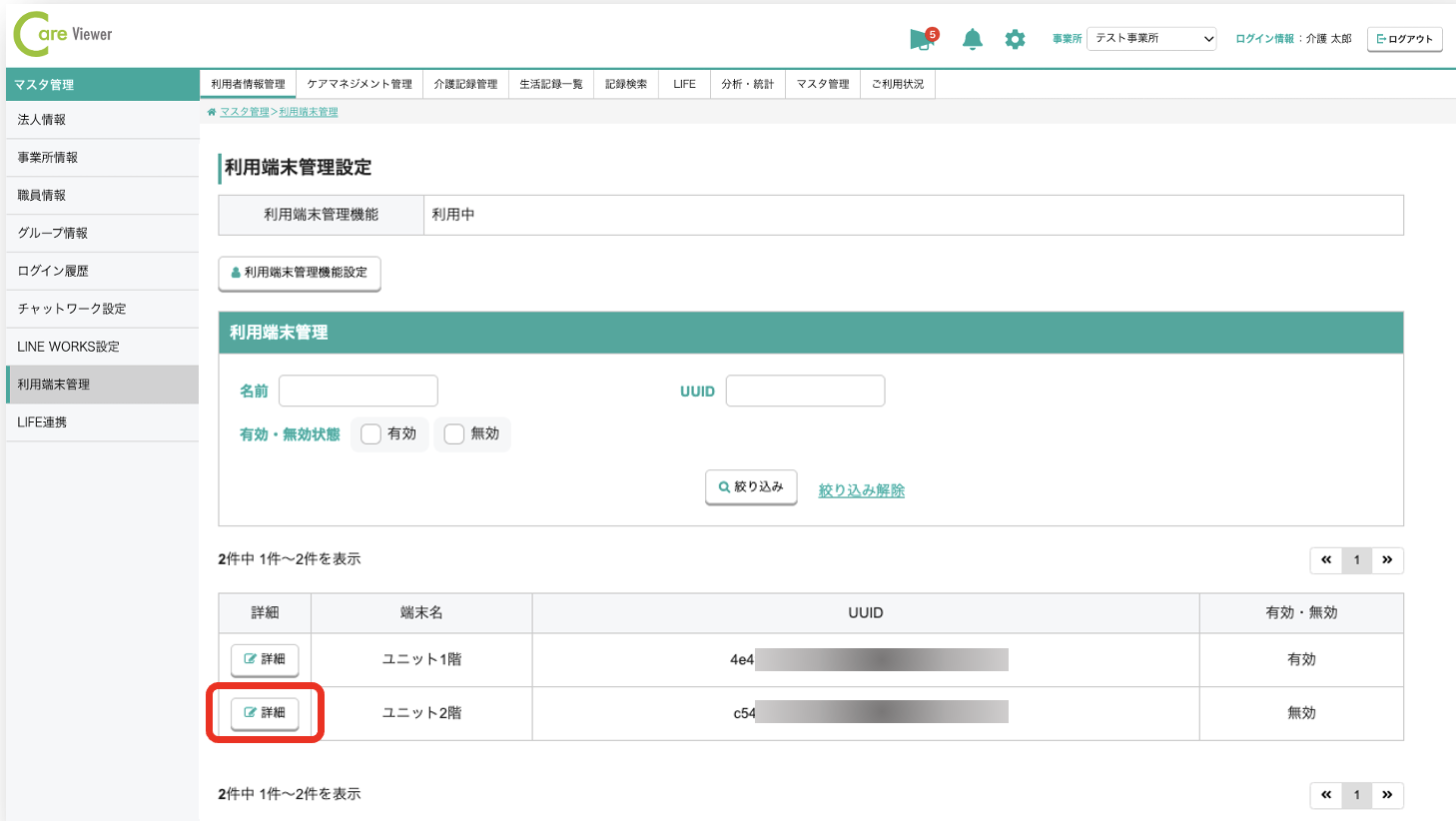
Task: Open the settings gear icon
Action: 1016,38
